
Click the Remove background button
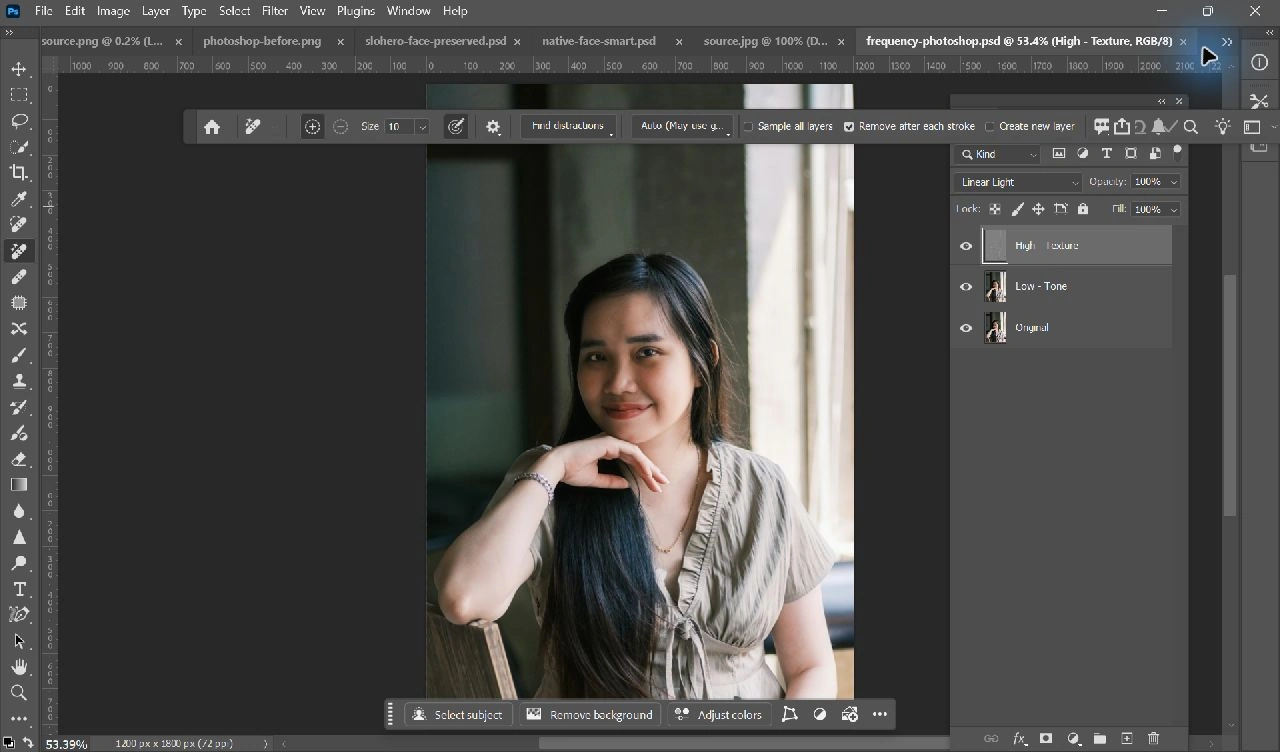pyautogui.click(x=590, y=714)
